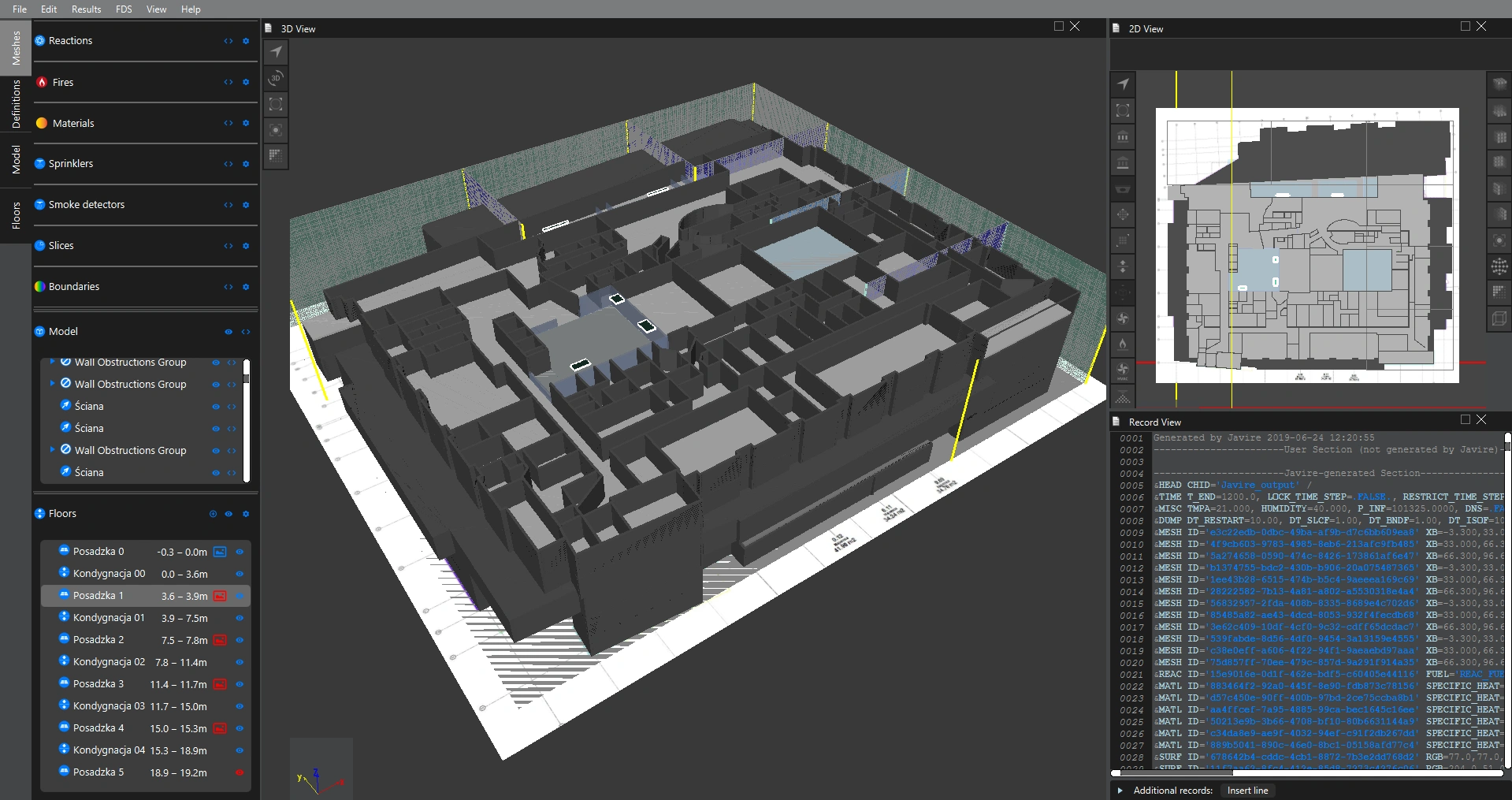Click the wireframe cube icon in 2D View
The height and width of the screenshot is (800, 1512).
(x=1499, y=318)
